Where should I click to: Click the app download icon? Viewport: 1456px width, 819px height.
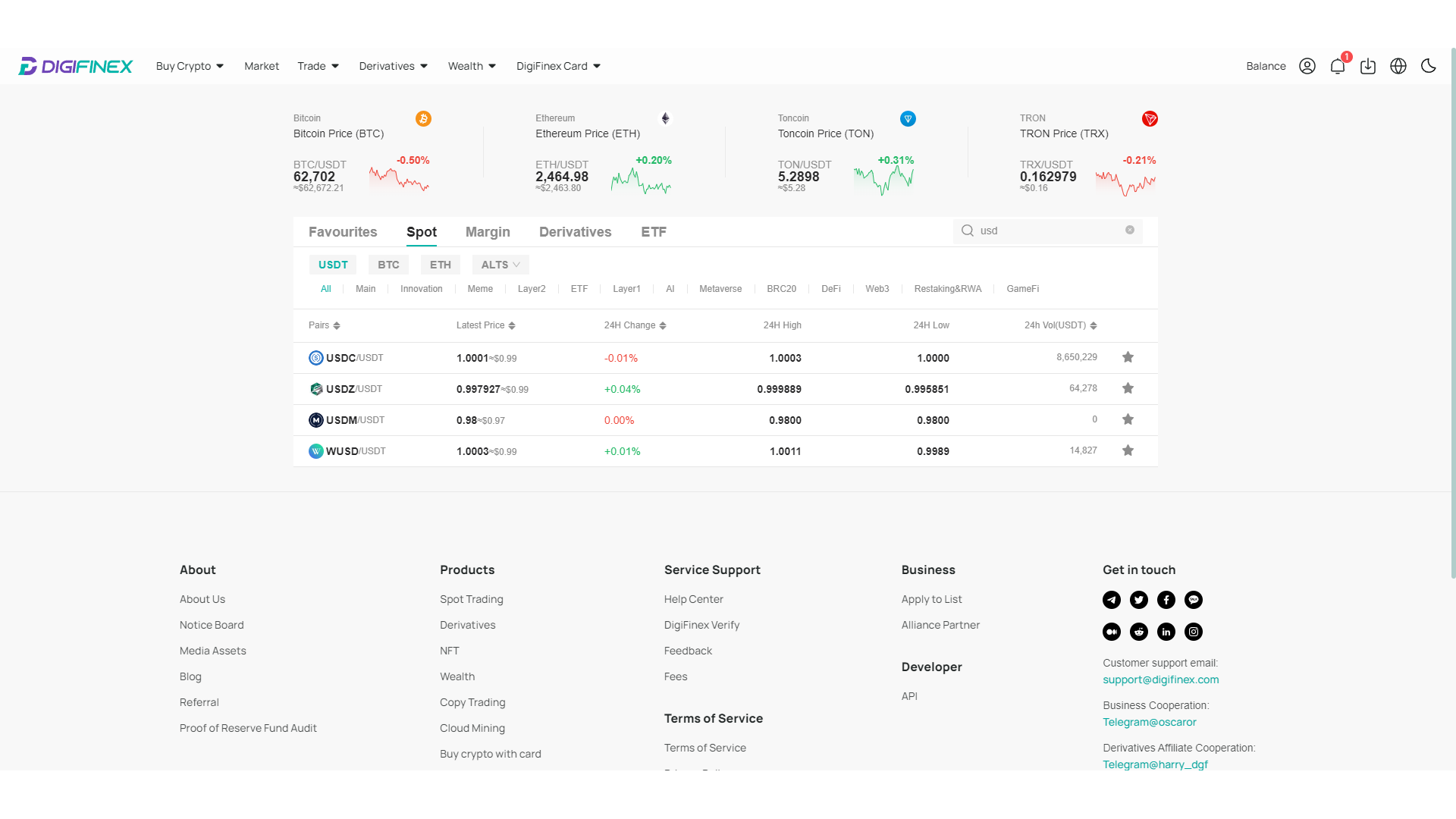pos(1368,66)
